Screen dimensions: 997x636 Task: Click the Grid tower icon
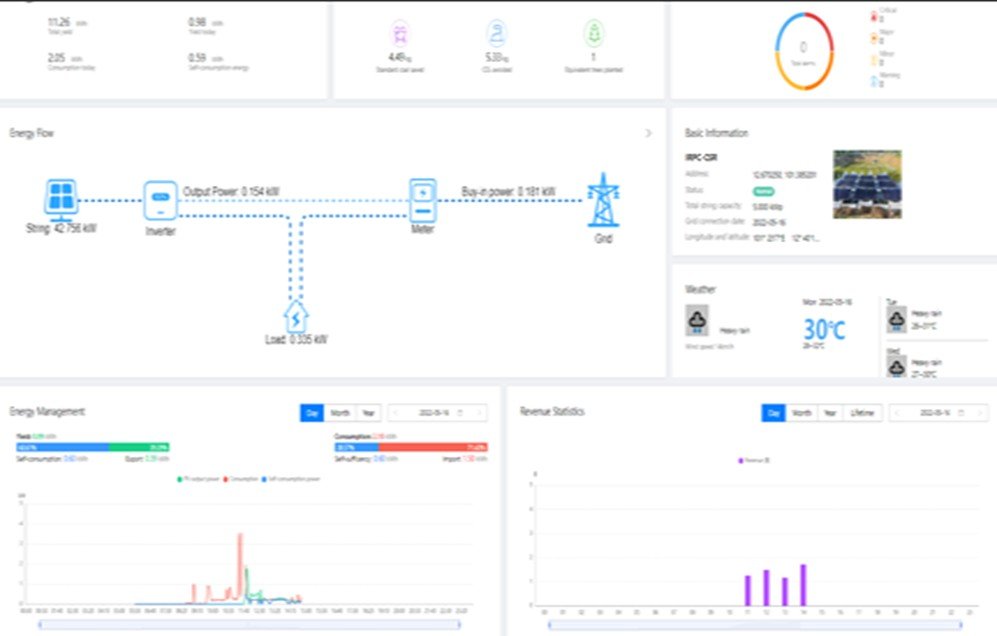[602, 200]
